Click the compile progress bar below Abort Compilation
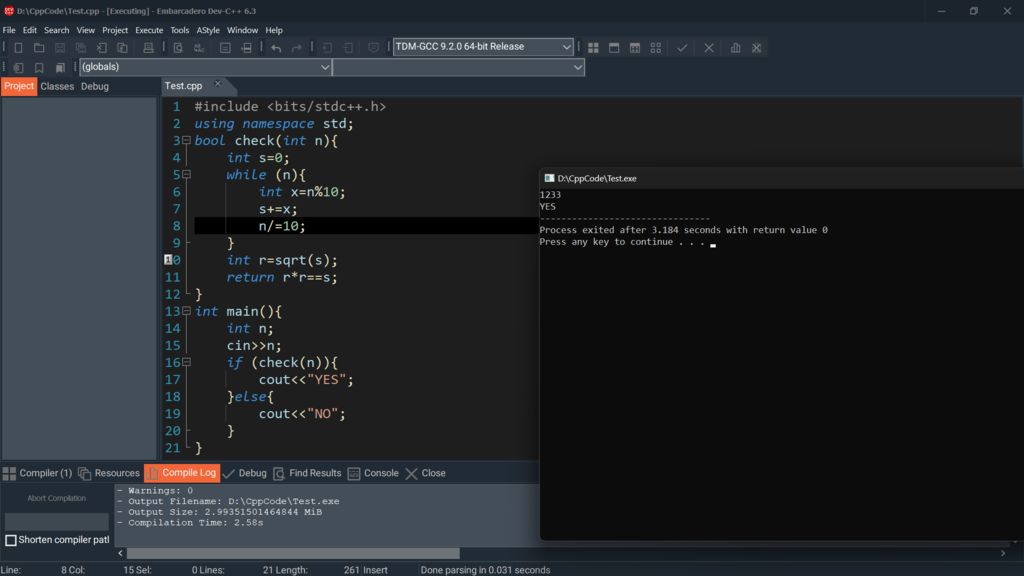 pos(57,521)
